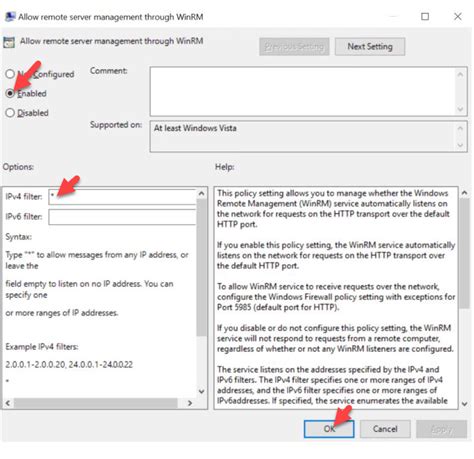Image resolution: width=474 pixels, height=459 pixels.
Task: Click the Supported on box up arrow
Action: pos(461,128)
